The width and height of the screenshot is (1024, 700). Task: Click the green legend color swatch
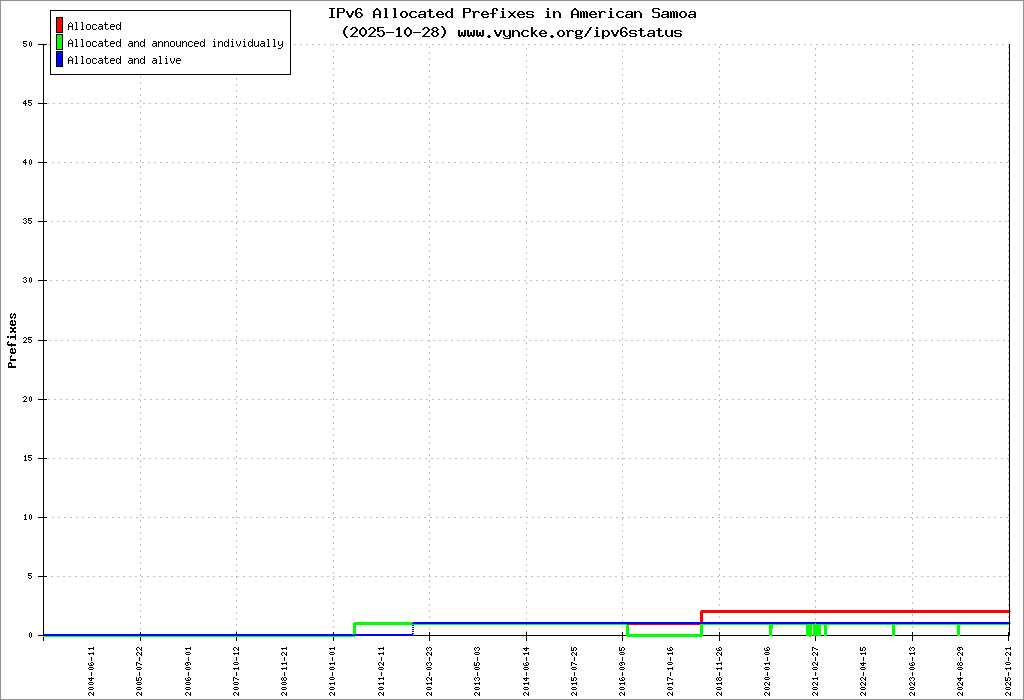tap(60, 43)
